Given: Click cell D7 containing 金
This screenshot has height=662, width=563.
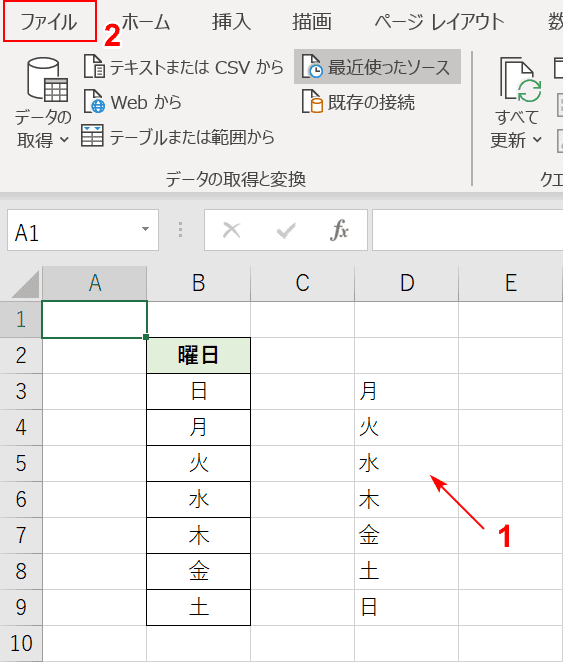Looking at the screenshot, I should (x=406, y=535).
